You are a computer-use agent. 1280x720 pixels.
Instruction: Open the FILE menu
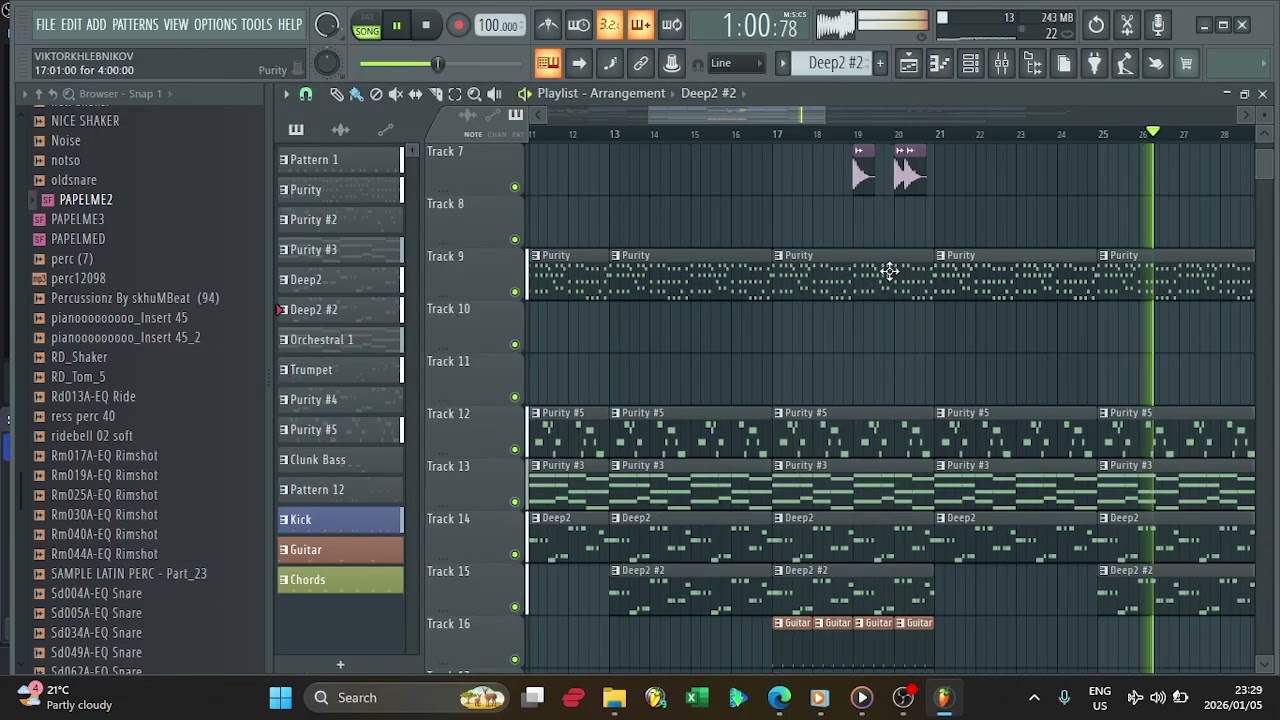pyautogui.click(x=46, y=25)
